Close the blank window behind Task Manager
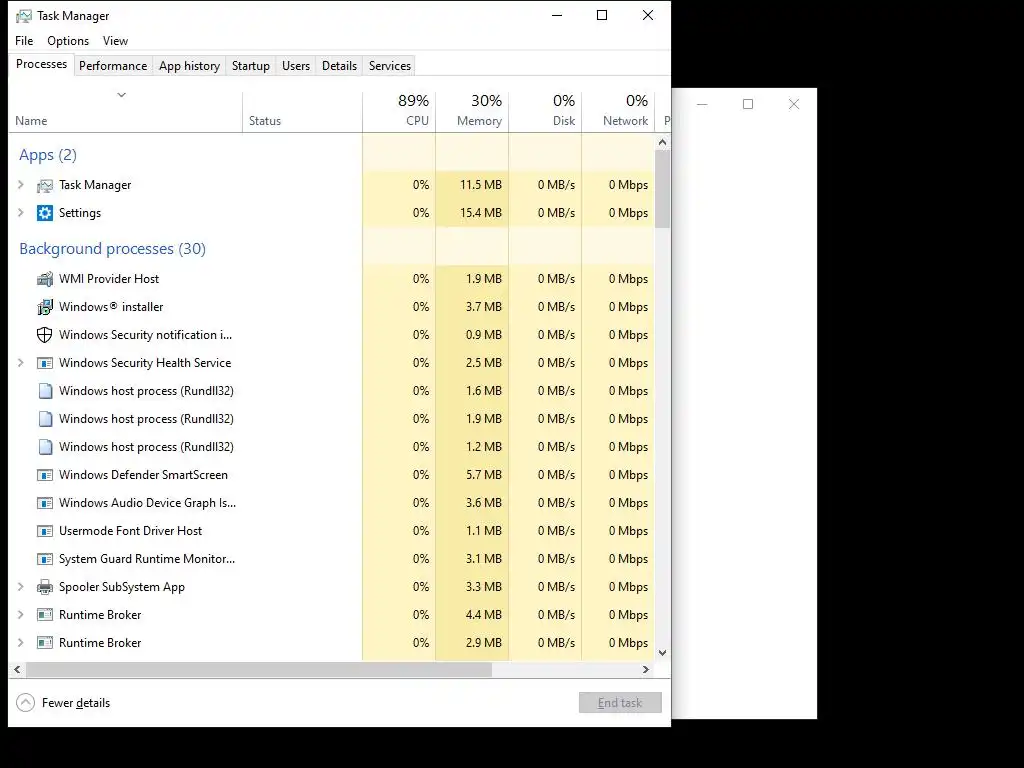 793,104
